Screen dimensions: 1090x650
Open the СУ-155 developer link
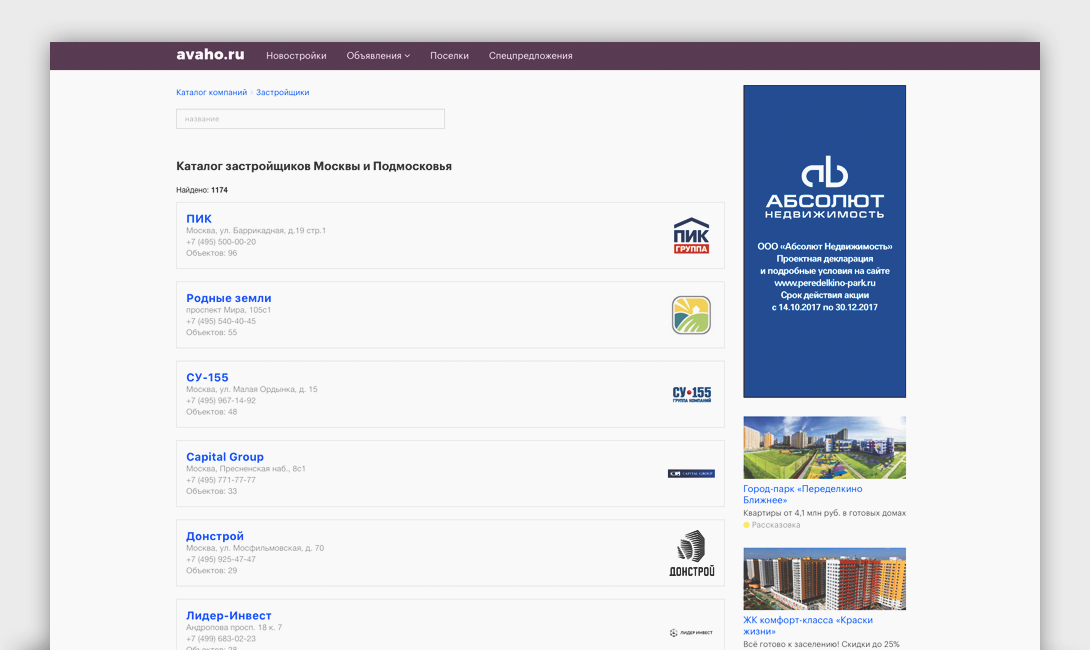click(x=207, y=377)
